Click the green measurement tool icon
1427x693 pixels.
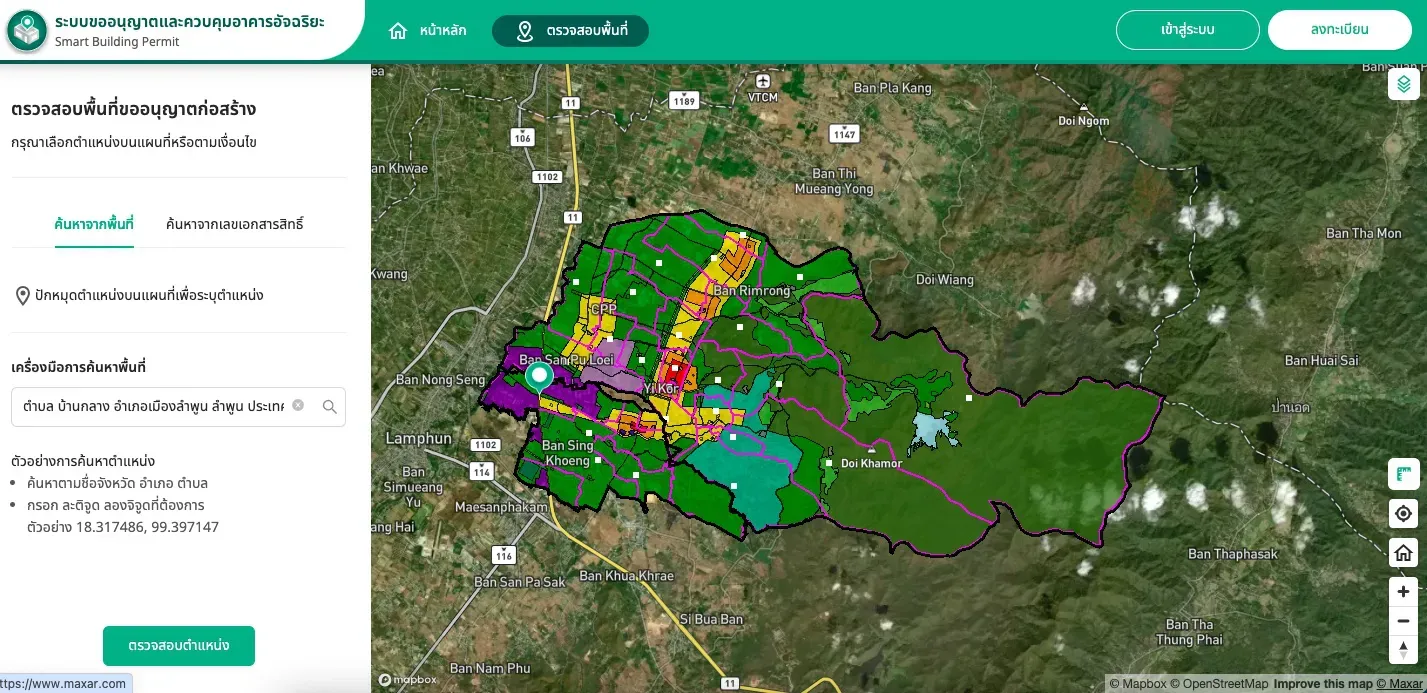tap(1403, 474)
